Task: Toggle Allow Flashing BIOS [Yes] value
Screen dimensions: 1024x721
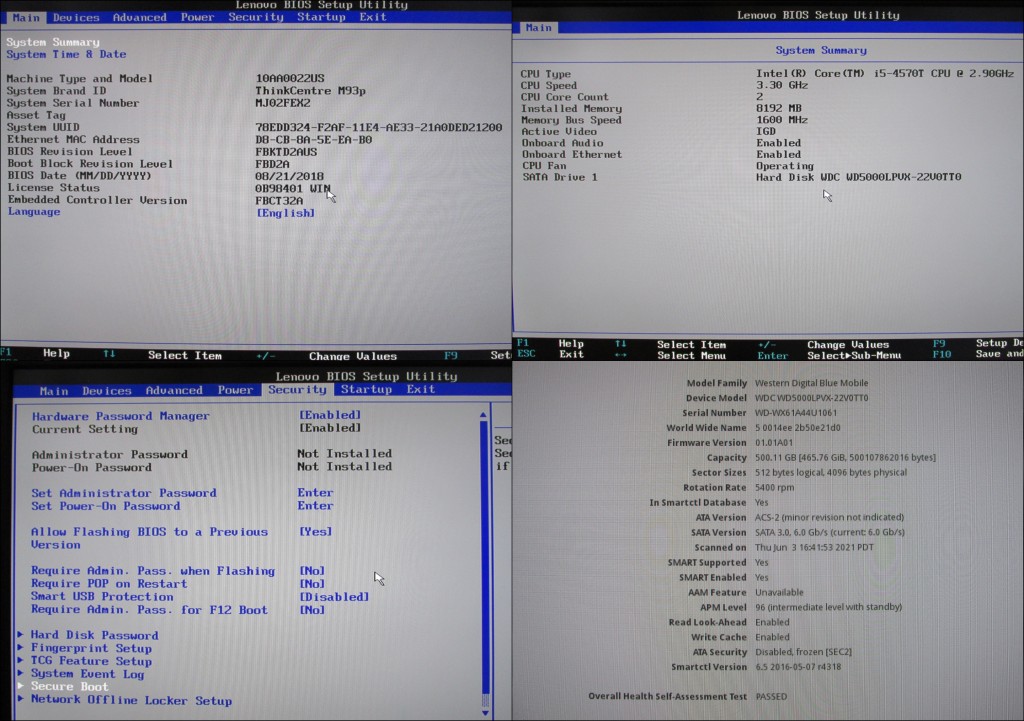Action: tap(315, 532)
